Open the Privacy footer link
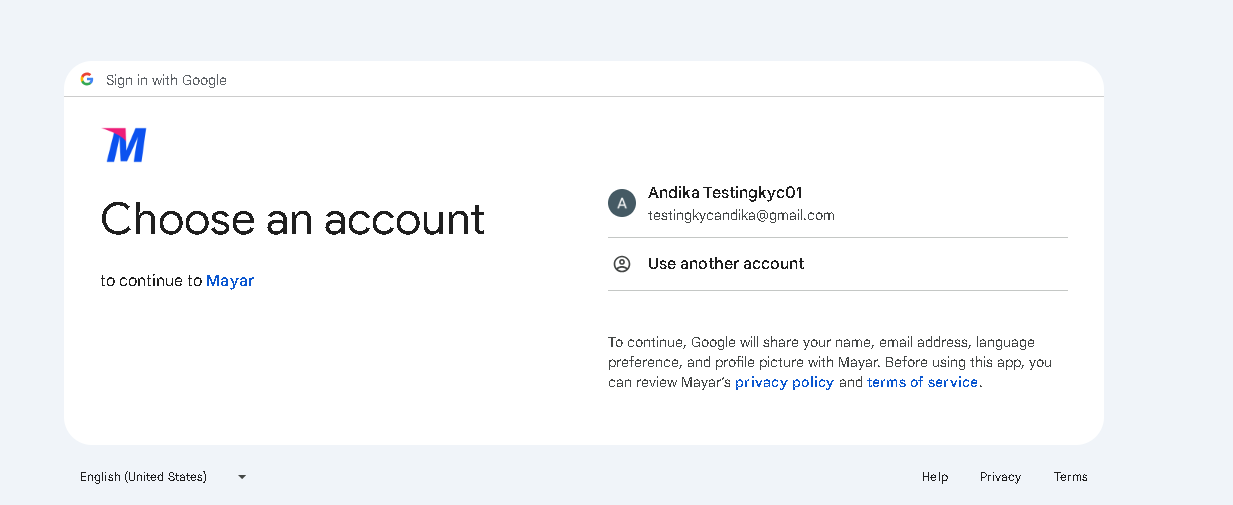The height and width of the screenshot is (505, 1233). pyautogui.click(x=1000, y=477)
